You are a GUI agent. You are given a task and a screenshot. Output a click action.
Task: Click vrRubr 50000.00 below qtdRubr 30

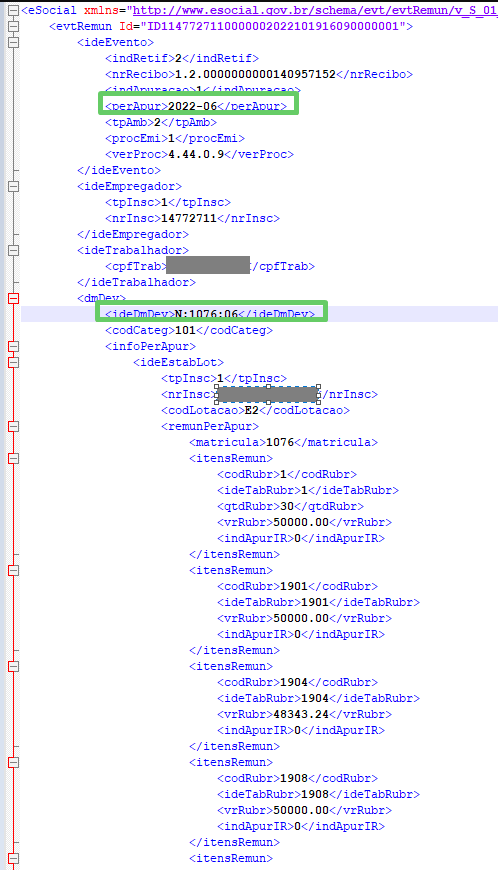[x=304, y=523]
